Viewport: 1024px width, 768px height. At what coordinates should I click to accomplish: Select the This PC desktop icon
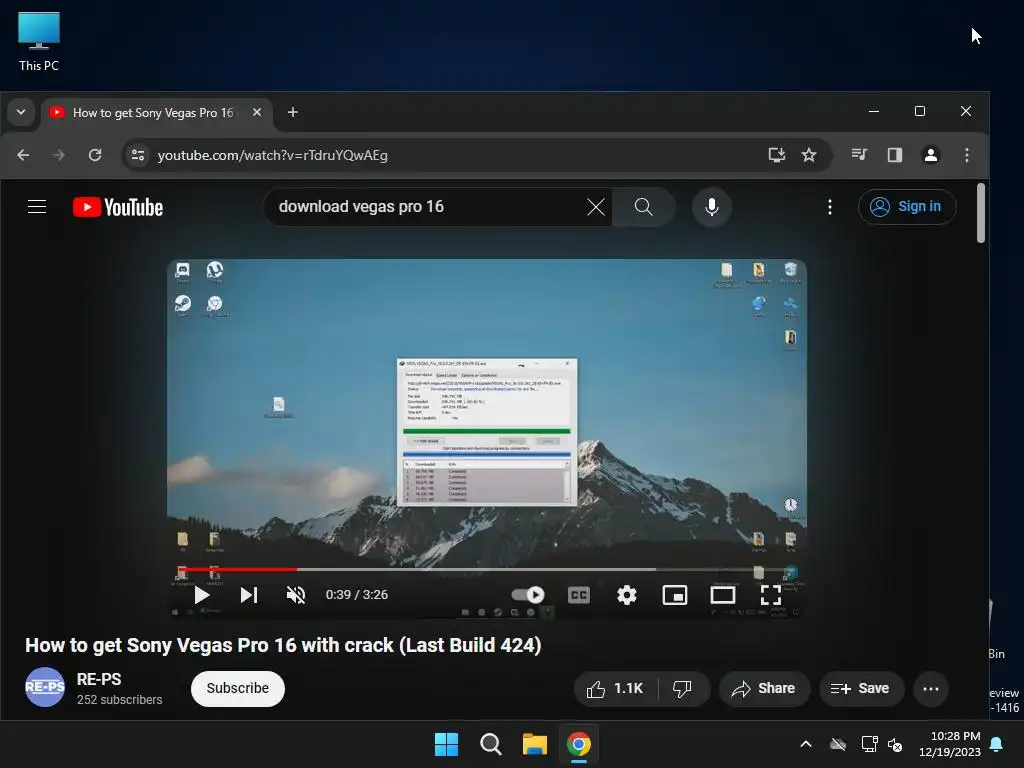[39, 41]
